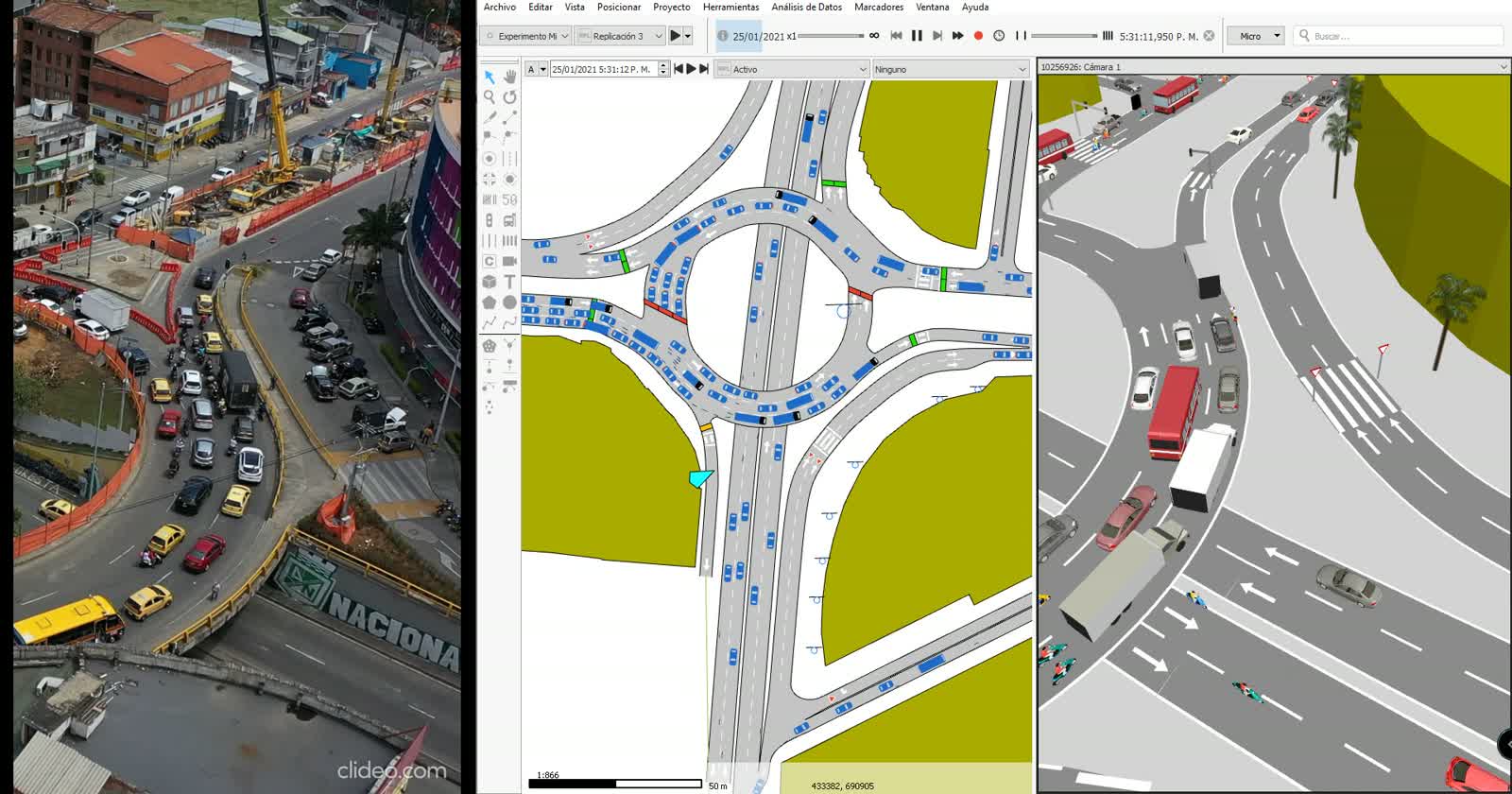Click the clock icon in simulation toolbar
The image size is (1512, 794).
point(999,36)
